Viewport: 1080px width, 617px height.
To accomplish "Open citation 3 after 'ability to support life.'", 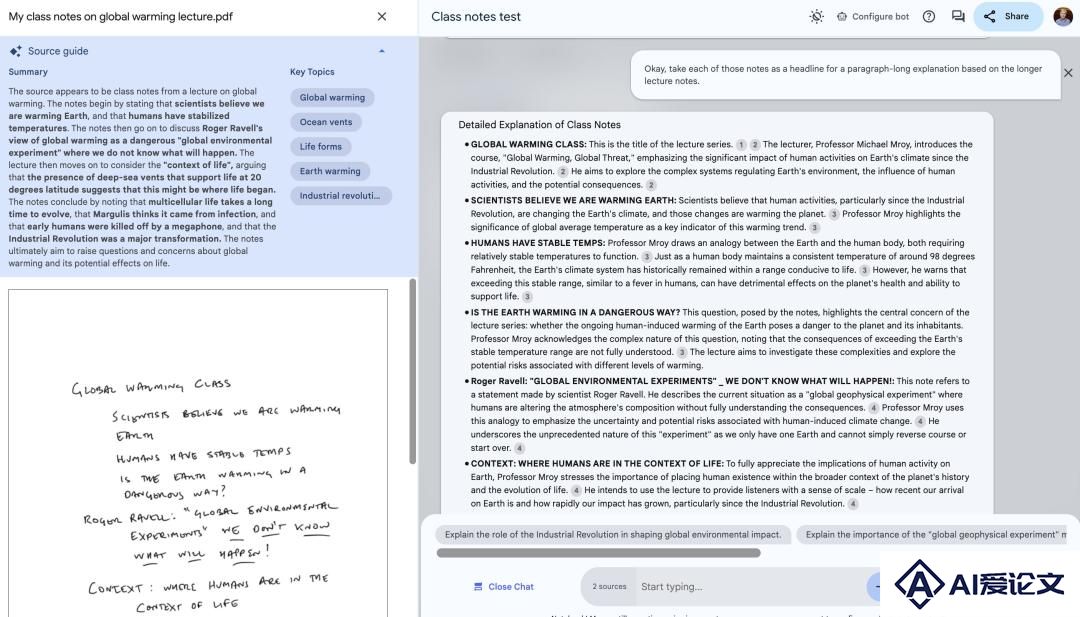I will [x=527, y=297].
